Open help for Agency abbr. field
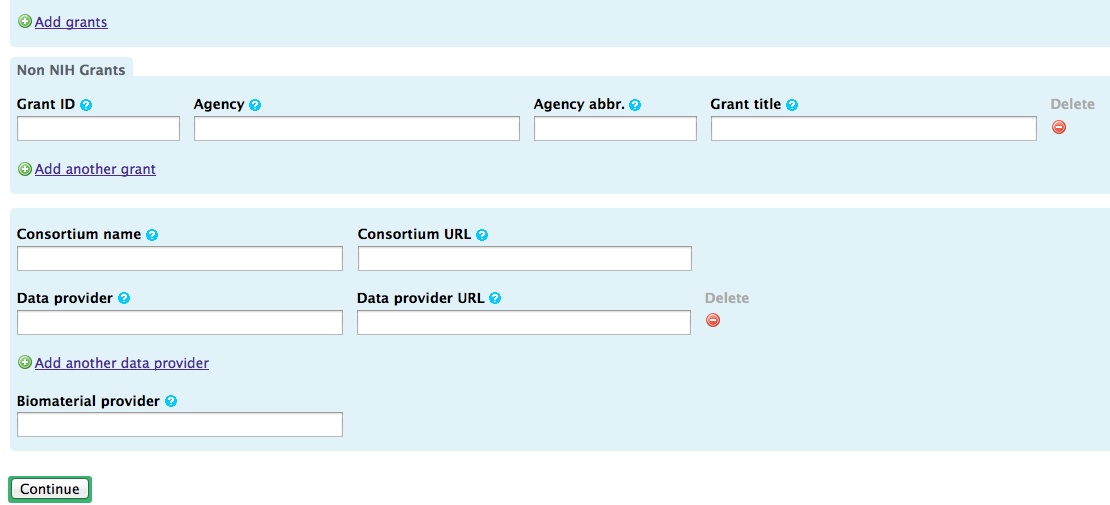1110x505 pixels. click(635, 105)
